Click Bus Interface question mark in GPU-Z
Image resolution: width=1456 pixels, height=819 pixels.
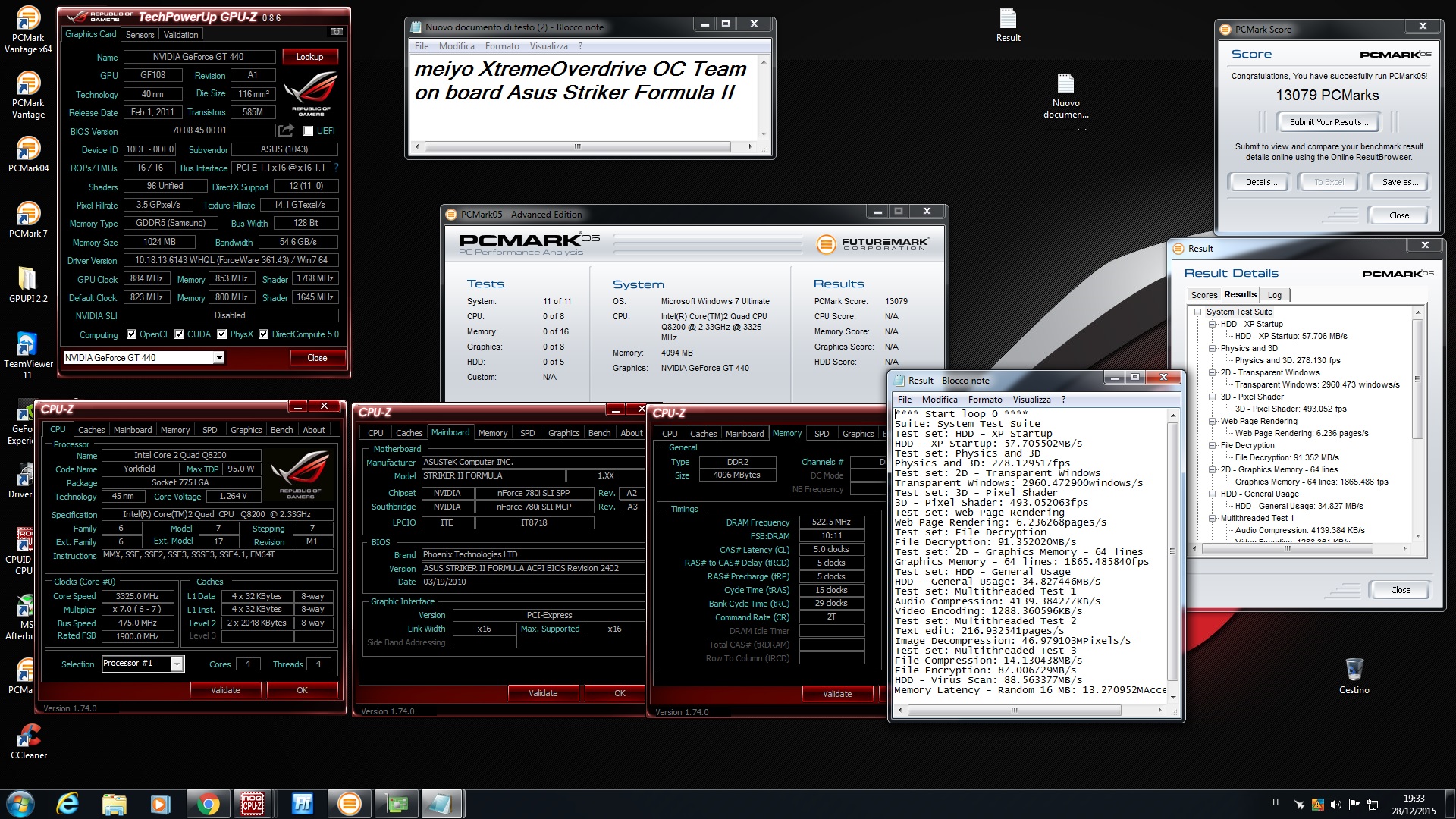tap(336, 168)
